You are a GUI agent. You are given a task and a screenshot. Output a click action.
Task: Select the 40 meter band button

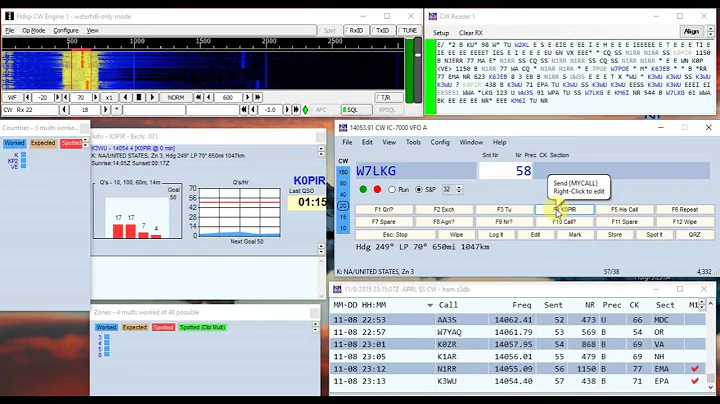pyautogui.click(x=343, y=194)
